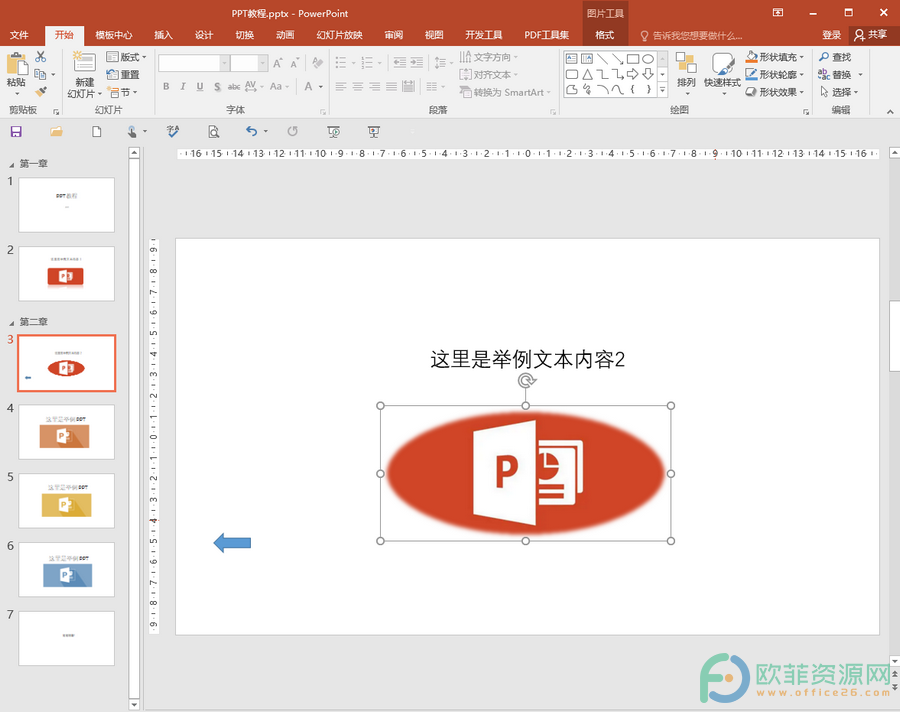This screenshot has height=712, width=900.
Task: Toggle align text left
Action: [341, 87]
